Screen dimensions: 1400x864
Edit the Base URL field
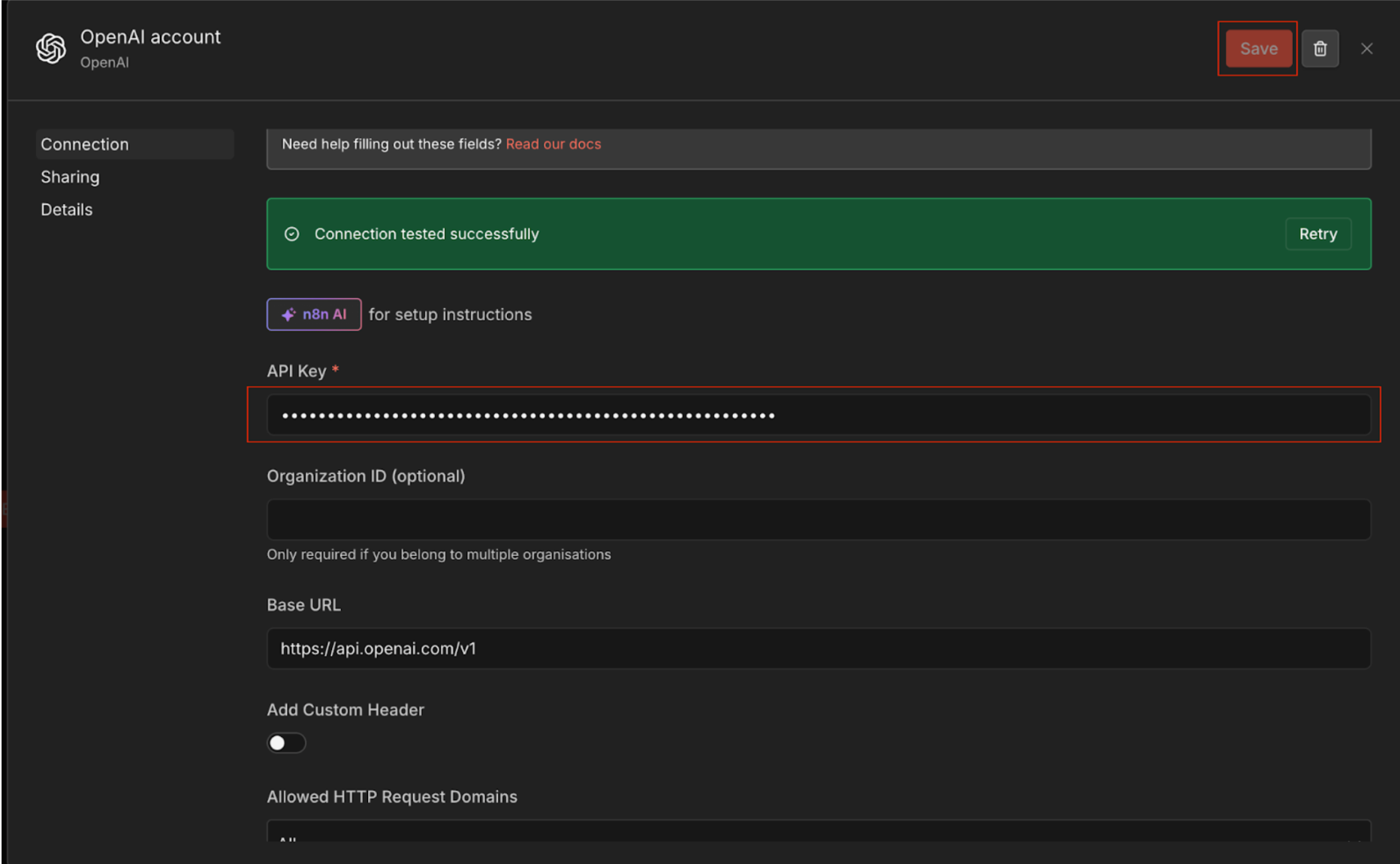pyautogui.click(x=819, y=648)
